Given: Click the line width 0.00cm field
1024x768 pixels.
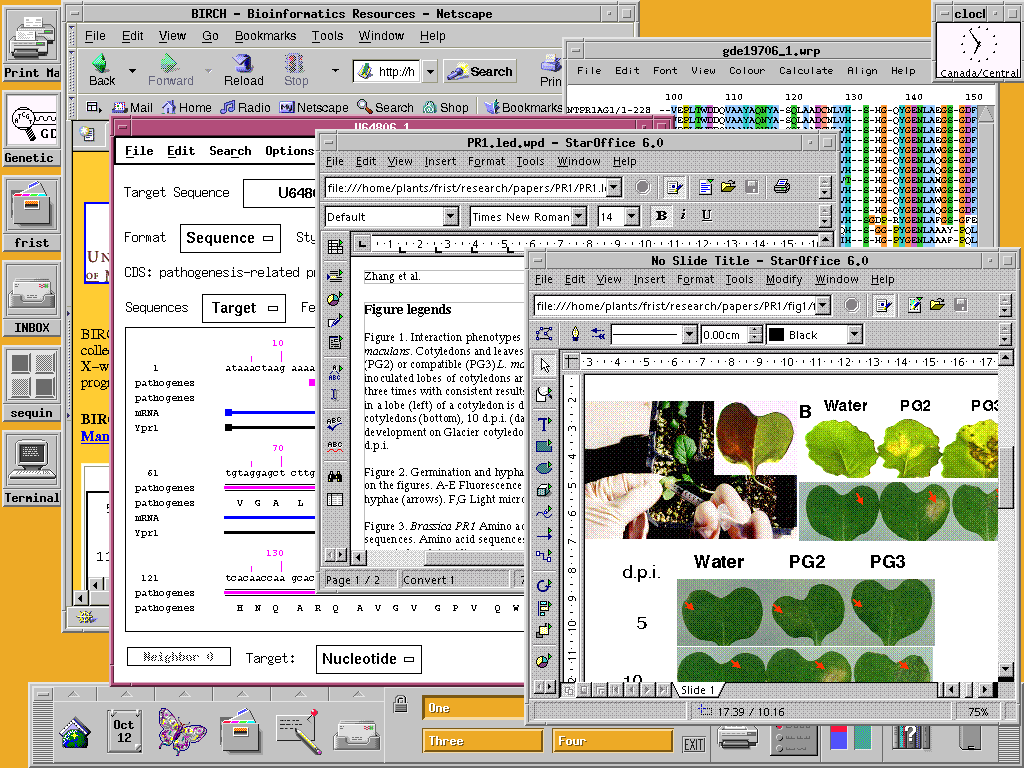Looking at the screenshot, I should point(724,334).
